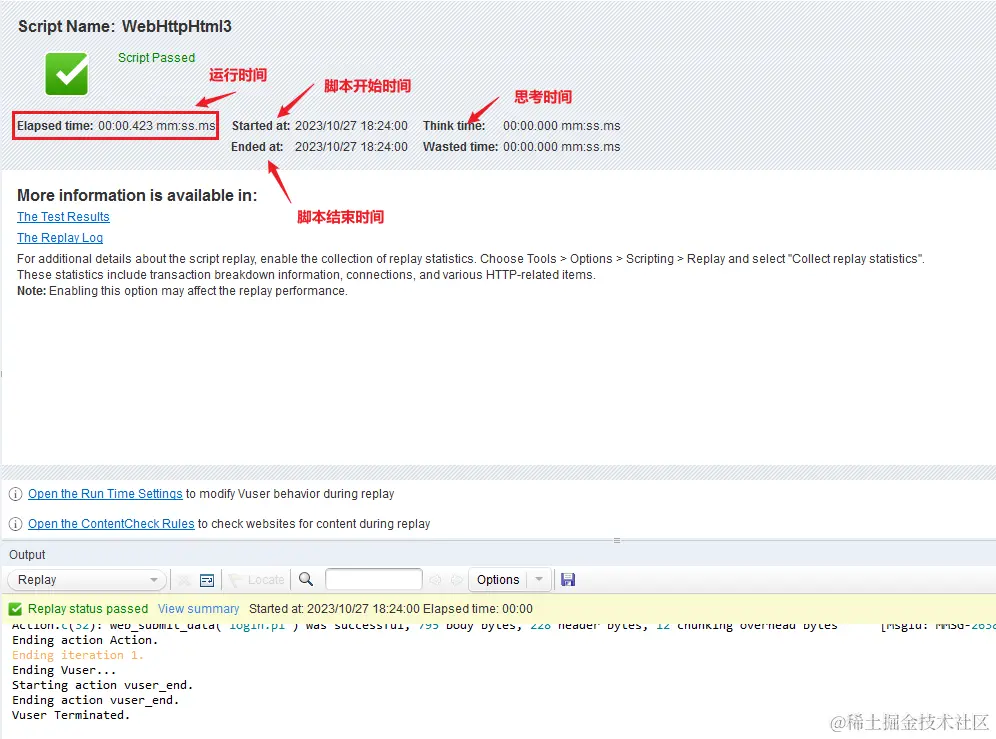
Task: Click the Started at timestamp in summary header
Action: pos(351,126)
